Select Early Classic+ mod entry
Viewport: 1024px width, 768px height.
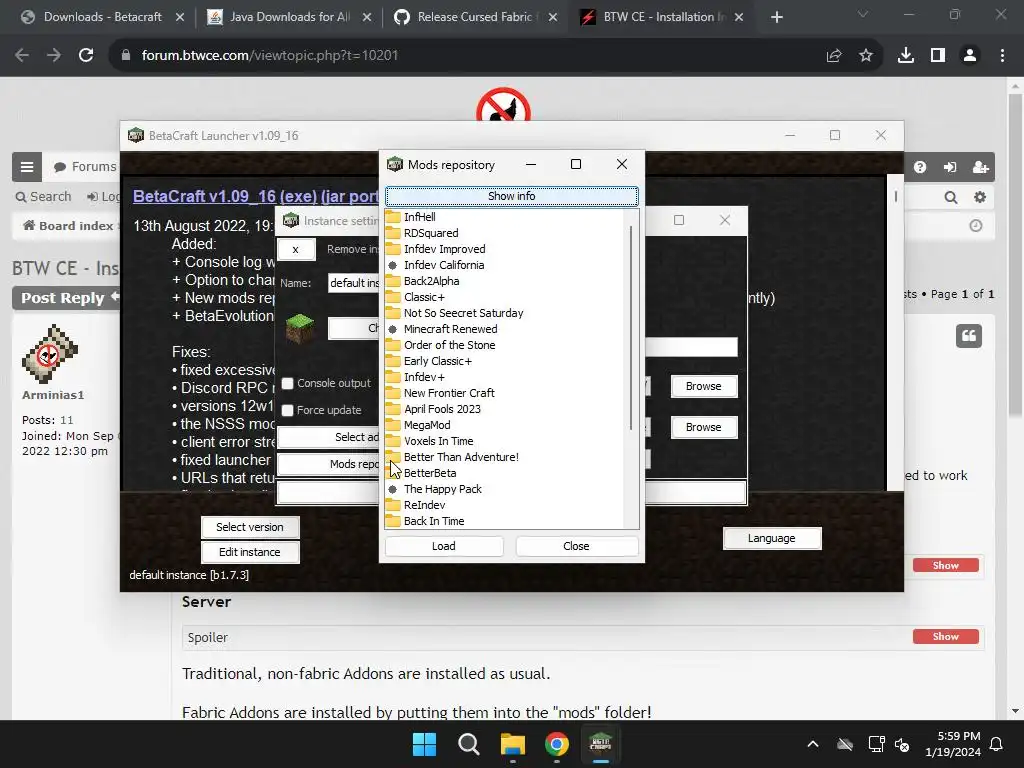coord(438,360)
